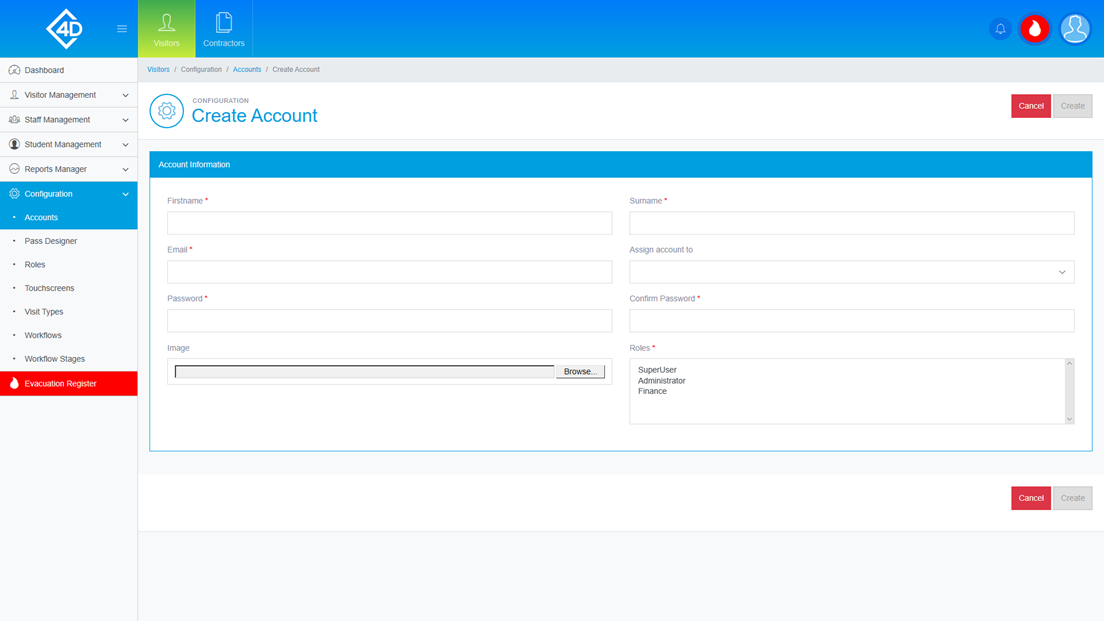The height and width of the screenshot is (621, 1104).
Task: Click the bottom Cancel button
Action: [1031, 498]
